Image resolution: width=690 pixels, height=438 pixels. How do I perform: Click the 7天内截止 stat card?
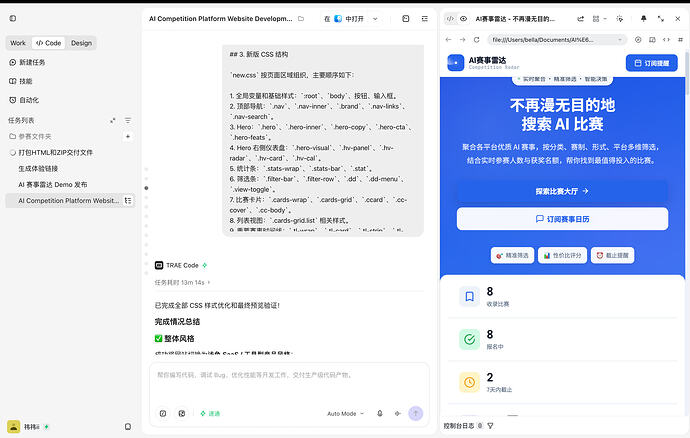(x=562, y=382)
